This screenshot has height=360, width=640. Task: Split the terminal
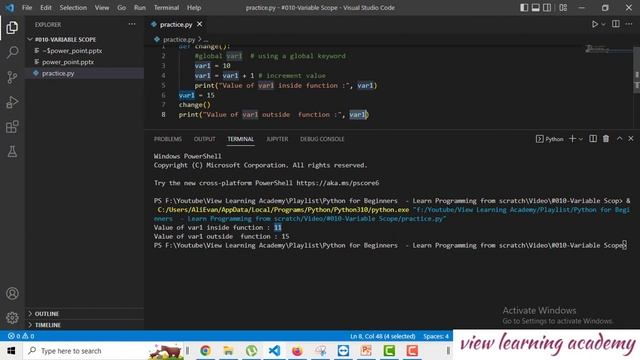(593, 139)
